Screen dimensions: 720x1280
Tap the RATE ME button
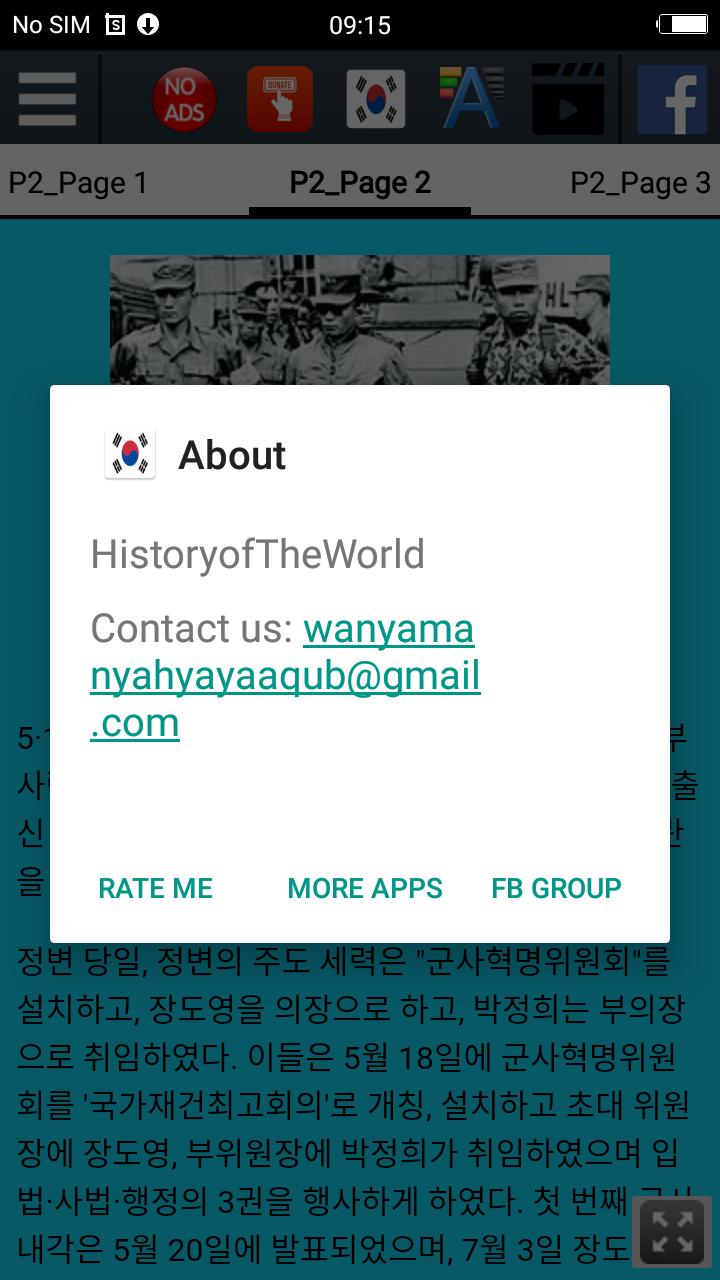pyautogui.click(x=156, y=888)
